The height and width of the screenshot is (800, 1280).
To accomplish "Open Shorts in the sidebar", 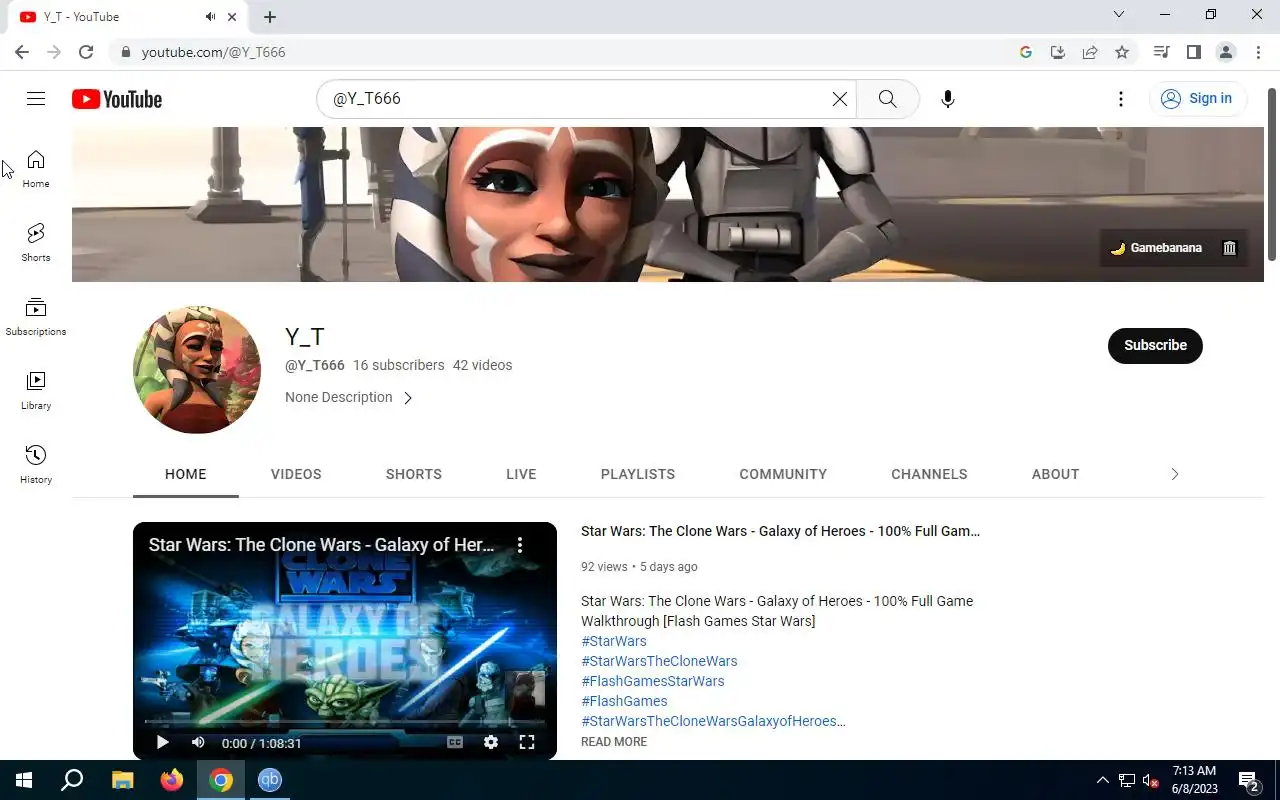I will point(36,243).
